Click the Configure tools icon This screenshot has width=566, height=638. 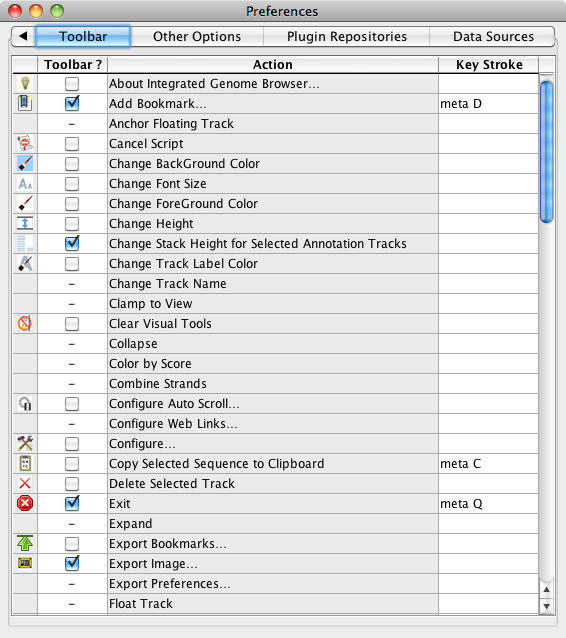click(x=25, y=443)
